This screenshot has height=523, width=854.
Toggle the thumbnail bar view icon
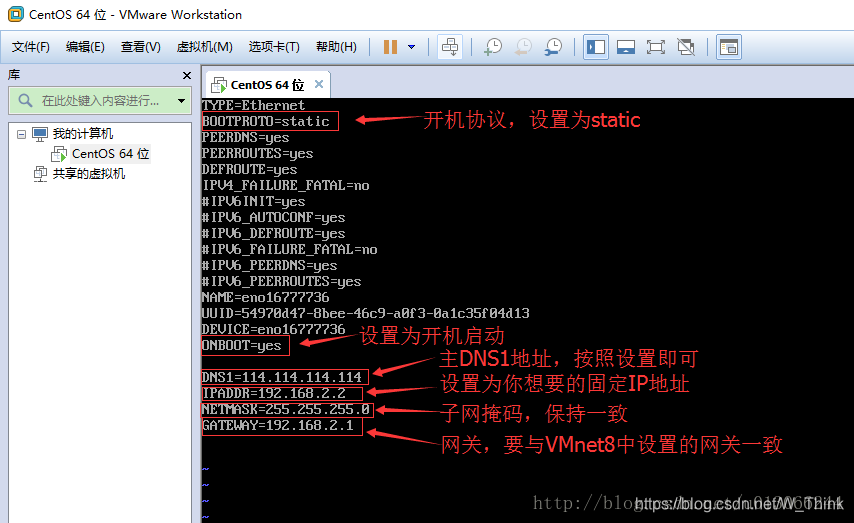pos(626,47)
